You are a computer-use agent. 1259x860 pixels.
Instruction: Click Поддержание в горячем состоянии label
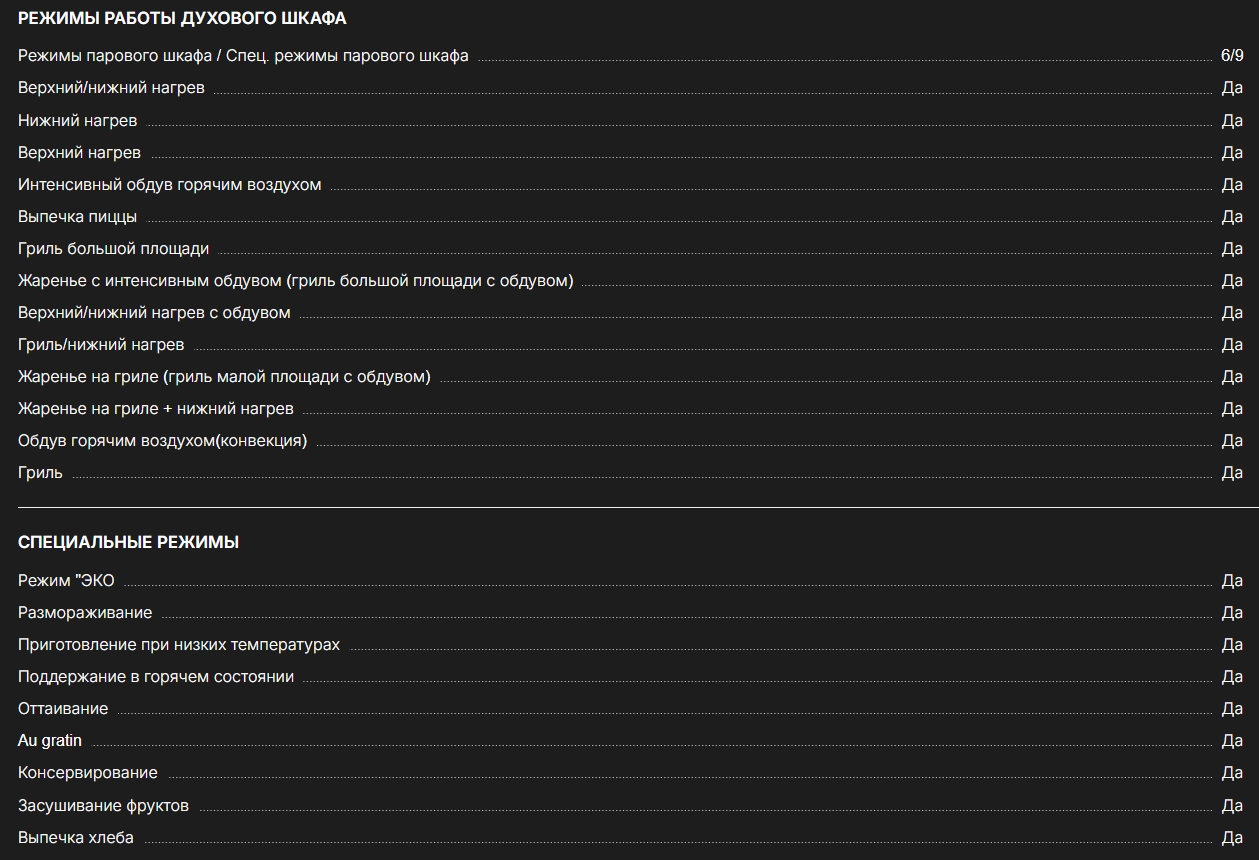click(x=156, y=676)
